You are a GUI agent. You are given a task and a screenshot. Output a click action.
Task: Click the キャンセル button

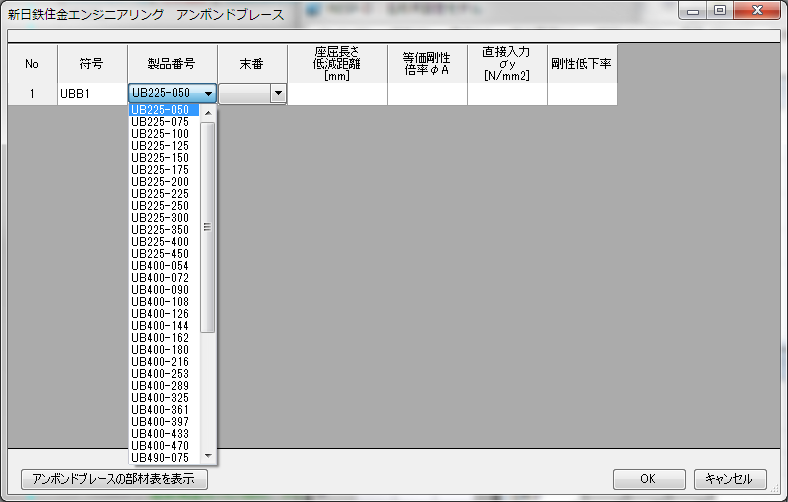click(730, 479)
